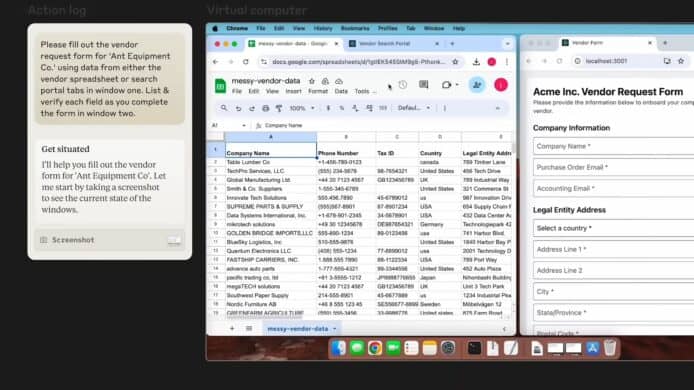This screenshot has height=390, width=694.
Task: Open the 100% zoom dropdown
Action: pyautogui.click(x=302, y=108)
